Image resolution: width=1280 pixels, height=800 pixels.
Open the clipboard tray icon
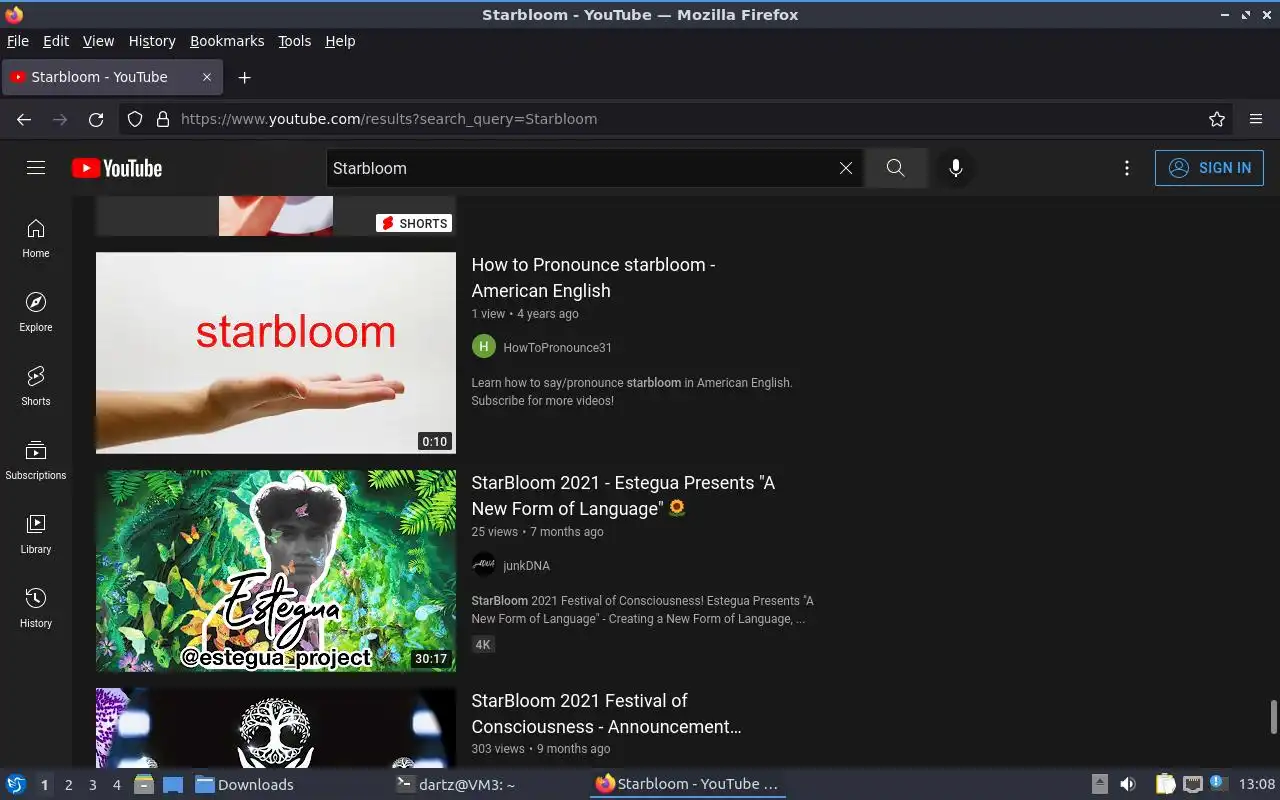[1166, 785]
